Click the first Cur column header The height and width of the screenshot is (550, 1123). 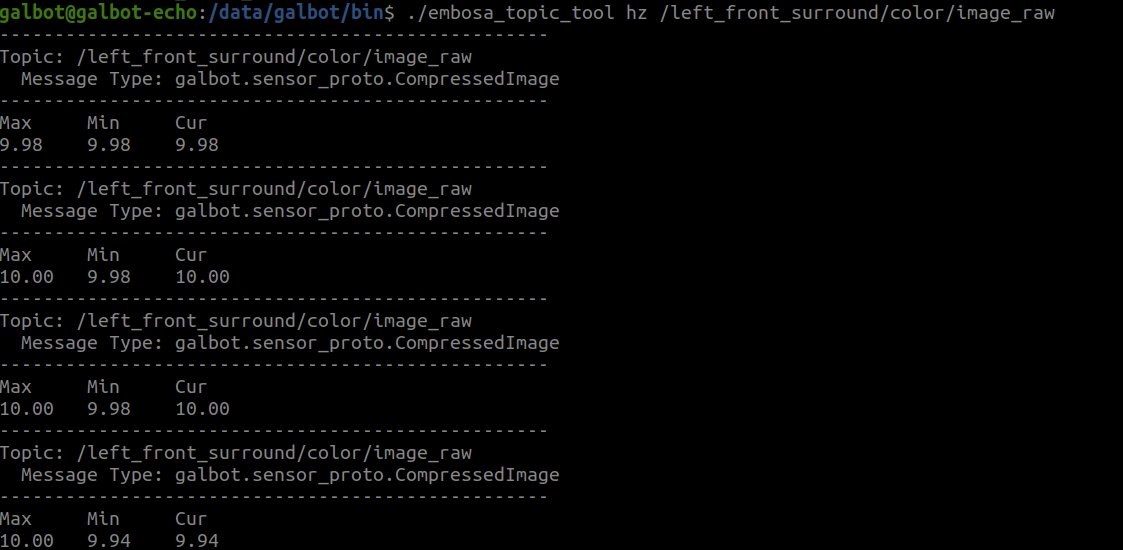pyautogui.click(x=191, y=123)
